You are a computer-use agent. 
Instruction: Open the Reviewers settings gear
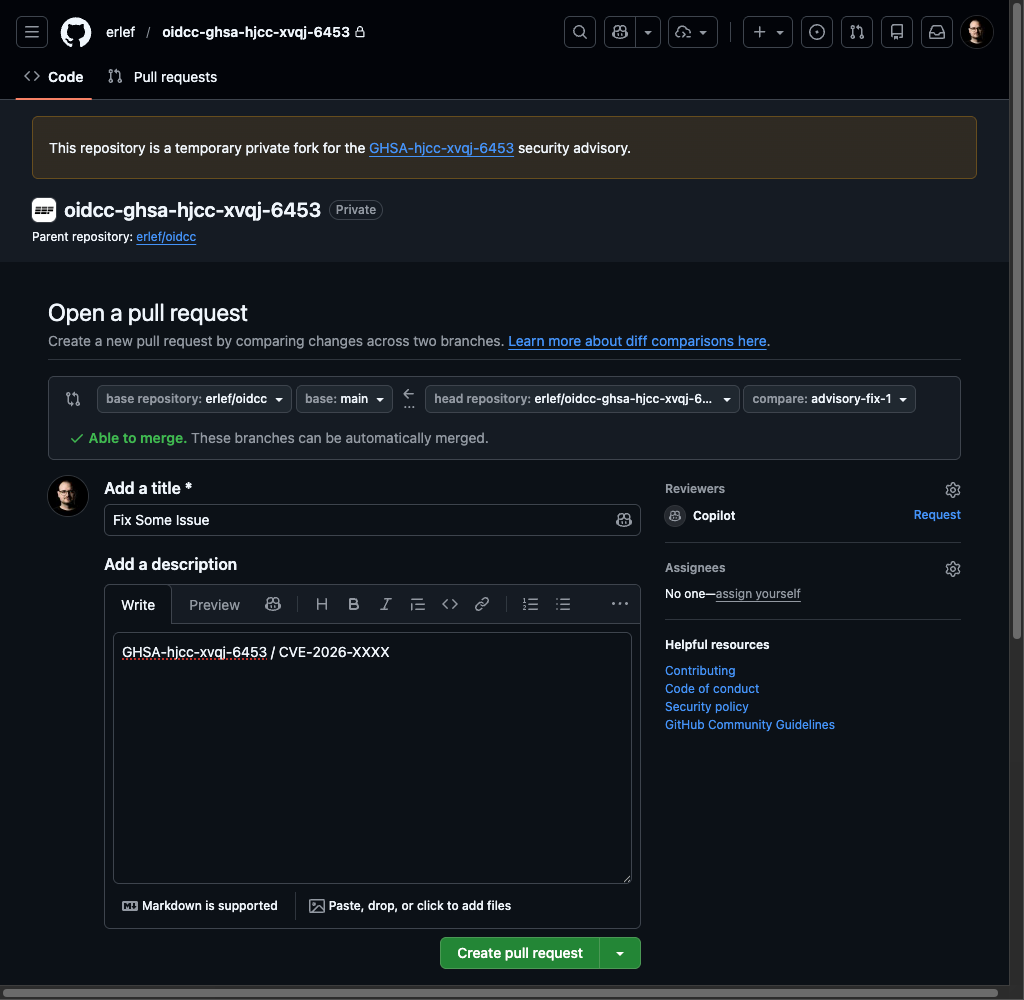[x=952, y=490]
